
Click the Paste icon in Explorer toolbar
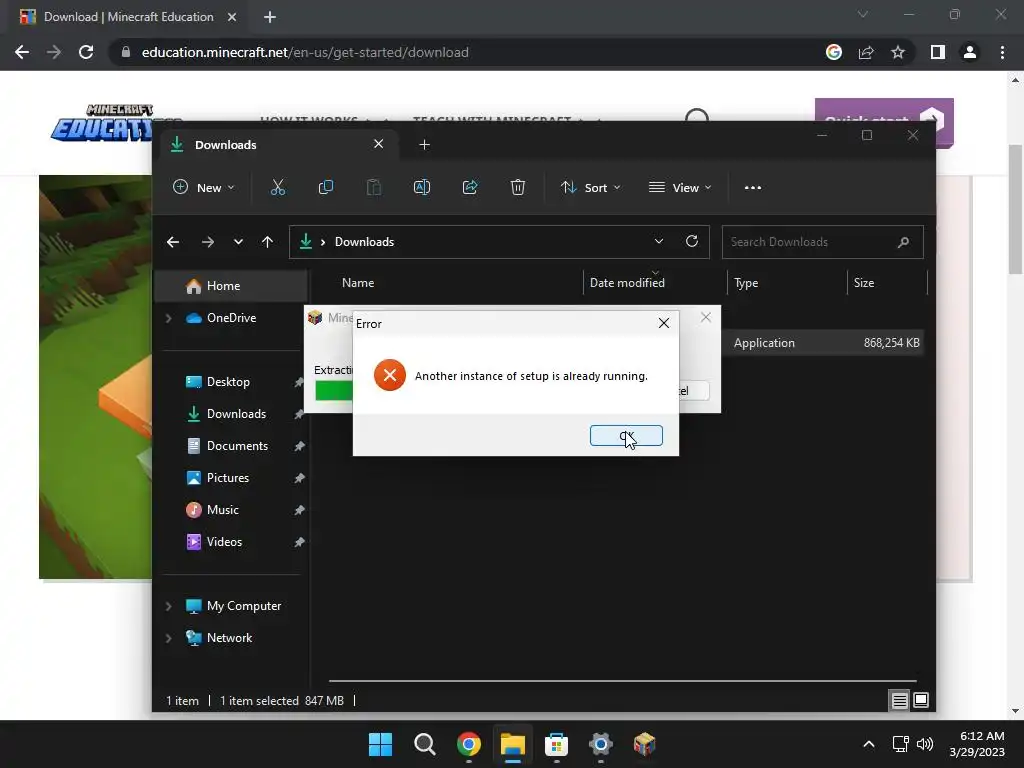click(x=374, y=187)
